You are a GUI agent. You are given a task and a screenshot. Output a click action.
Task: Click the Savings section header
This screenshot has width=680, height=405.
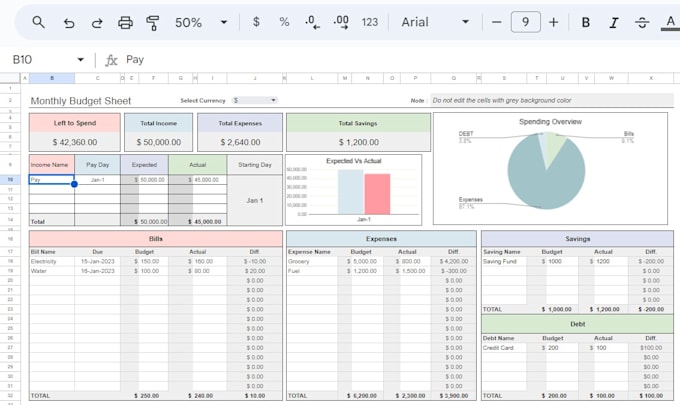(x=578, y=239)
